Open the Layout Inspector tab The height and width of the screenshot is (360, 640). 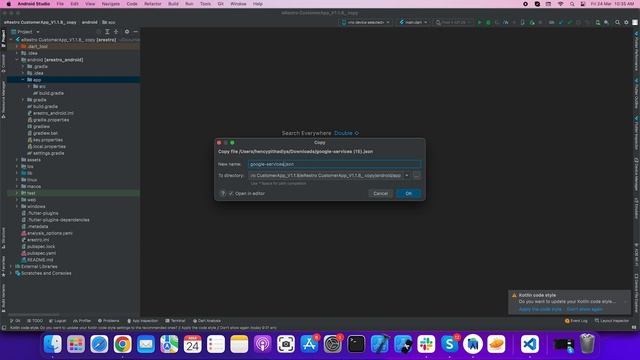611,321
